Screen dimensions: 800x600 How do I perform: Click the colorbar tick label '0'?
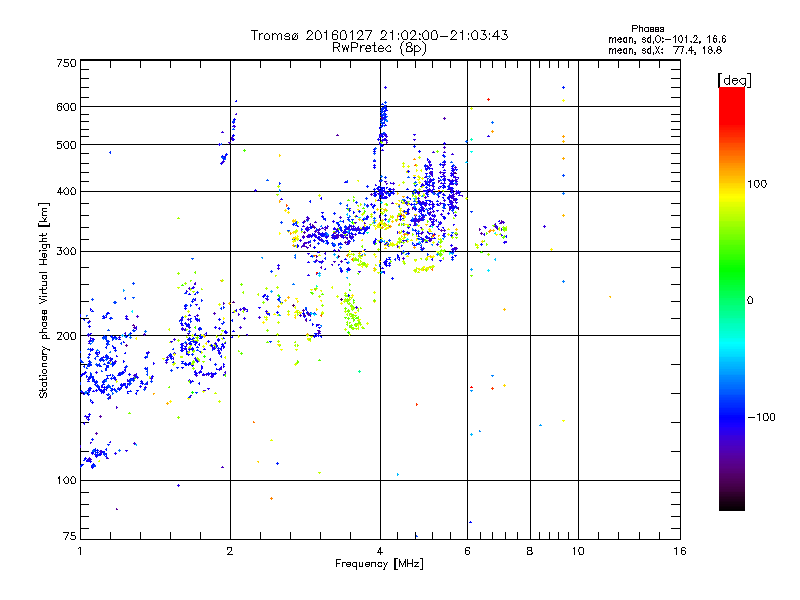[x=750, y=301]
